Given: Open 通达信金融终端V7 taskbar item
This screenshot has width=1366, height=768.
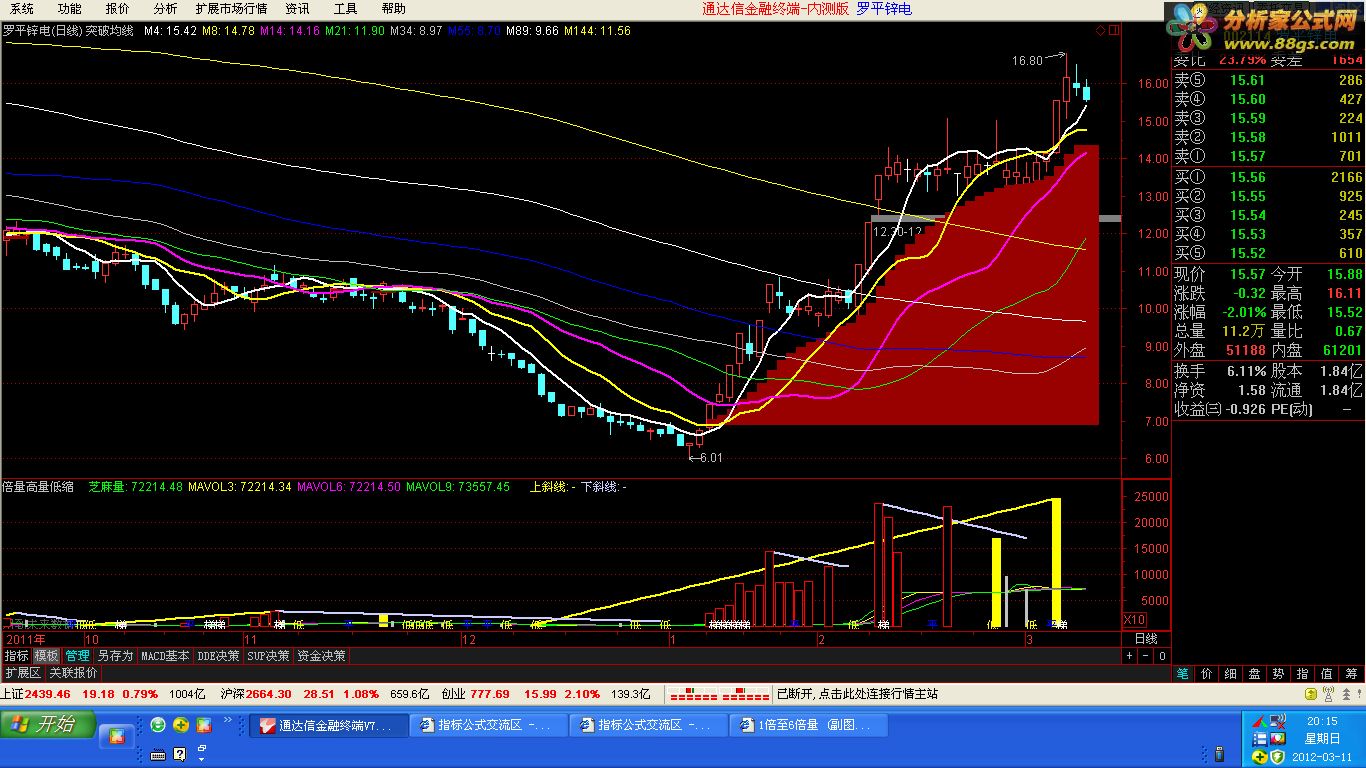Looking at the screenshot, I should tap(329, 725).
